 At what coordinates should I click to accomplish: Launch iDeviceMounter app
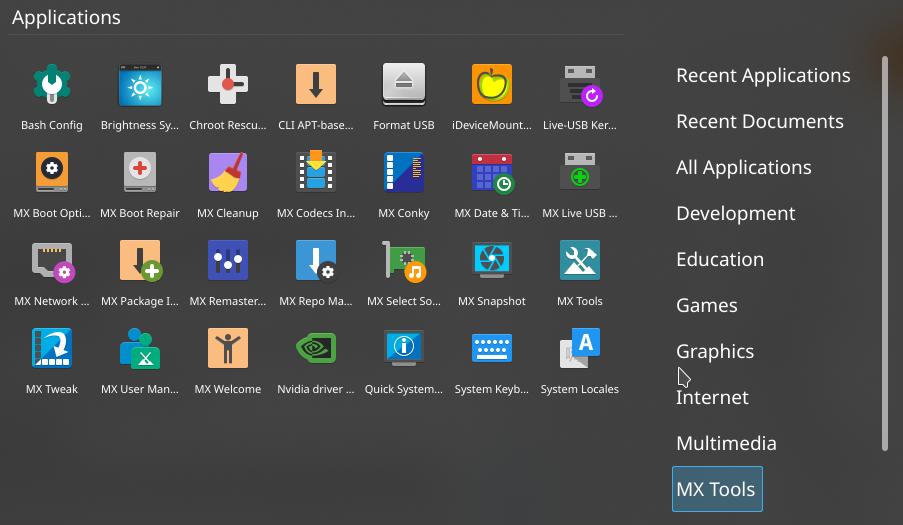pos(492,84)
